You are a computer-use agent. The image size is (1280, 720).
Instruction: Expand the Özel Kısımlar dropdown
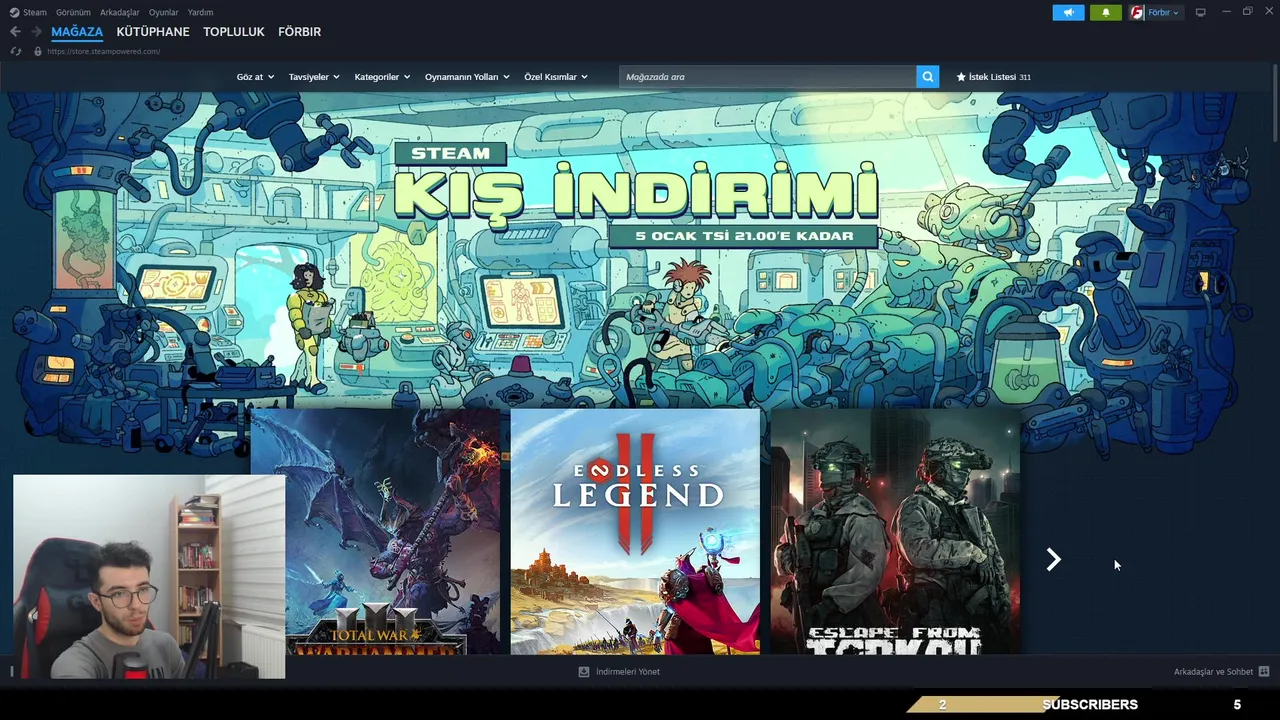point(556,77)
